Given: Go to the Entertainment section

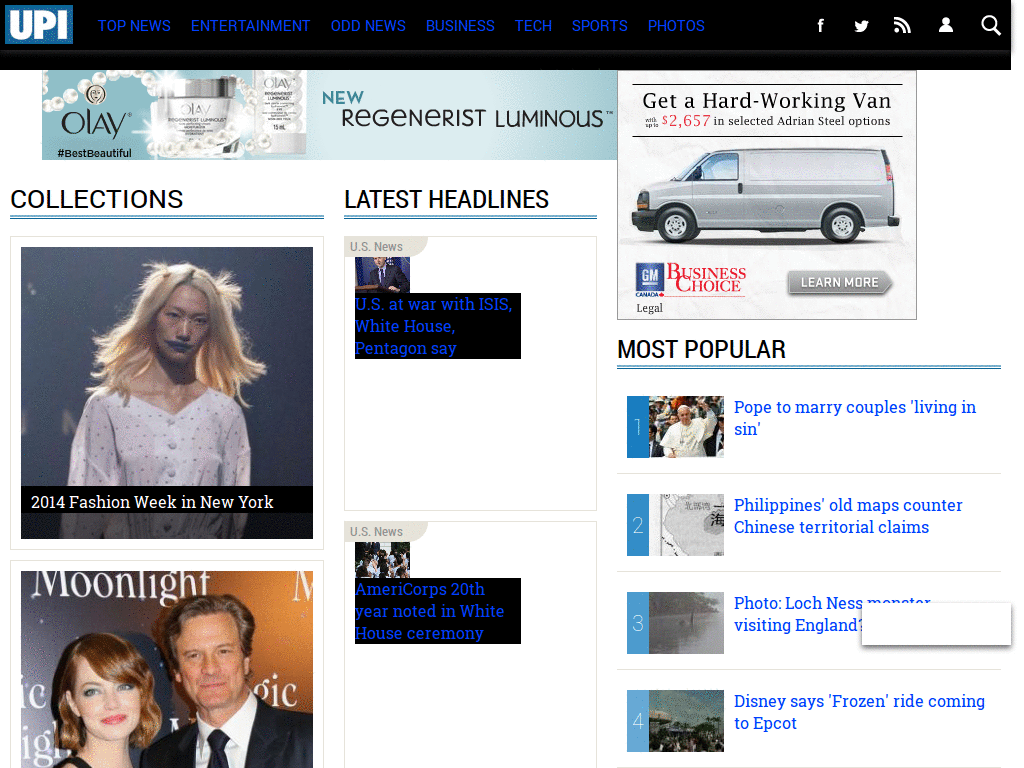Looking at the screenshot, I should 250,26.
